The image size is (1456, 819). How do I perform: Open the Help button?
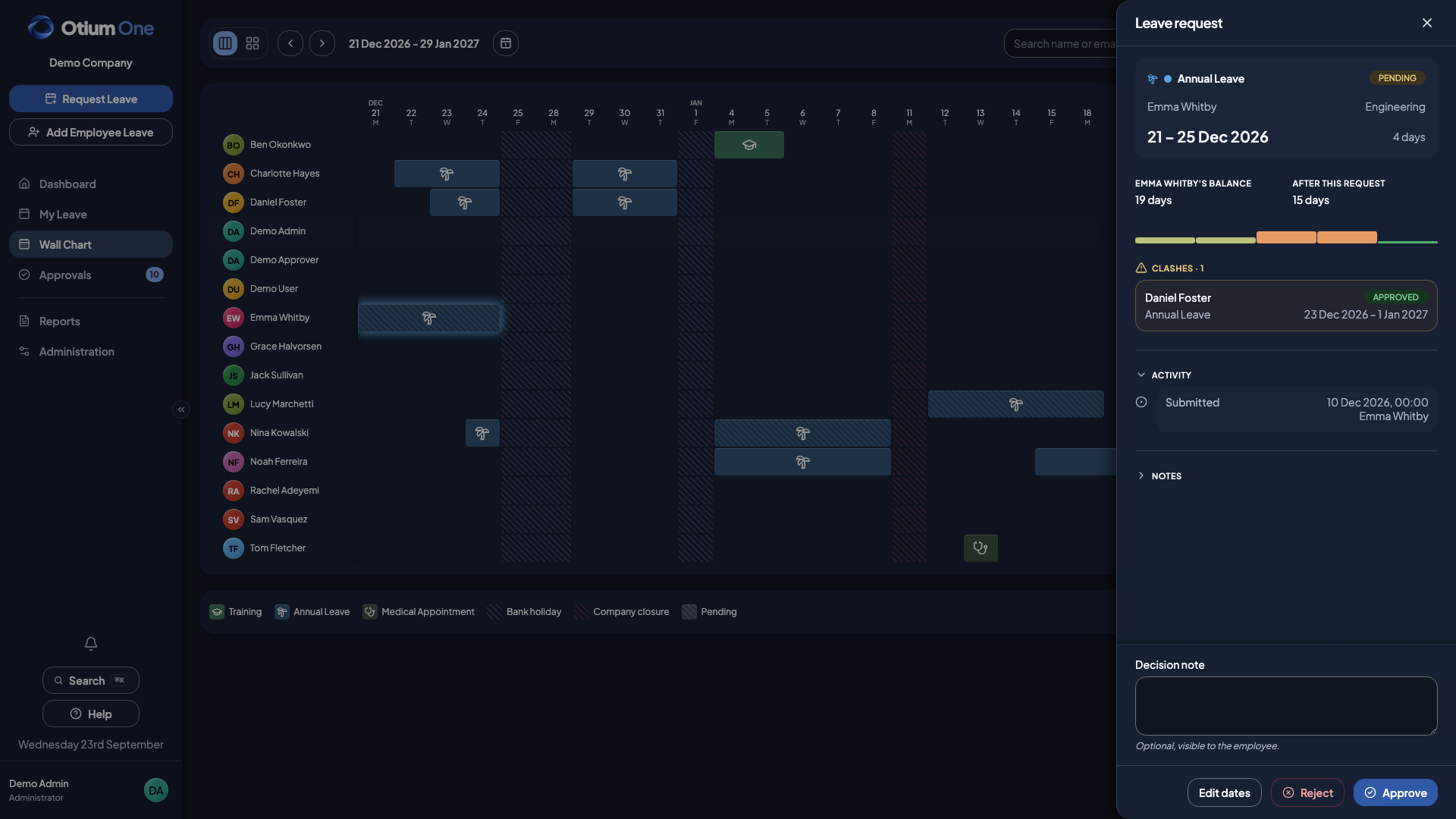pos(91,714)
